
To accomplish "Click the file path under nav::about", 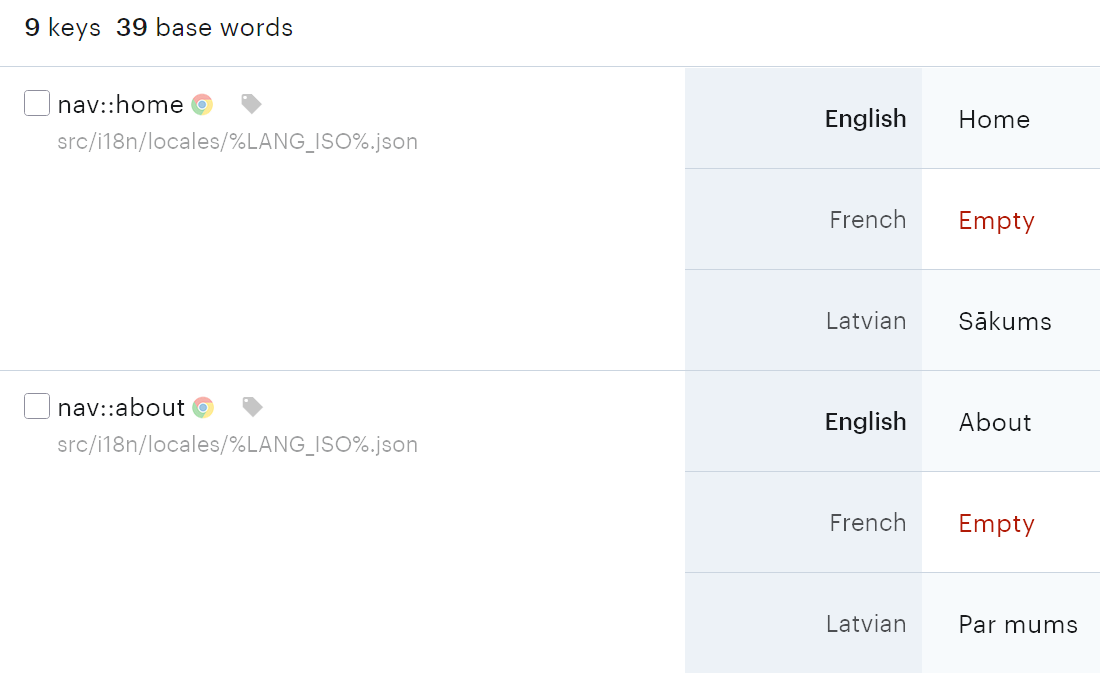I will pos(237,444).
